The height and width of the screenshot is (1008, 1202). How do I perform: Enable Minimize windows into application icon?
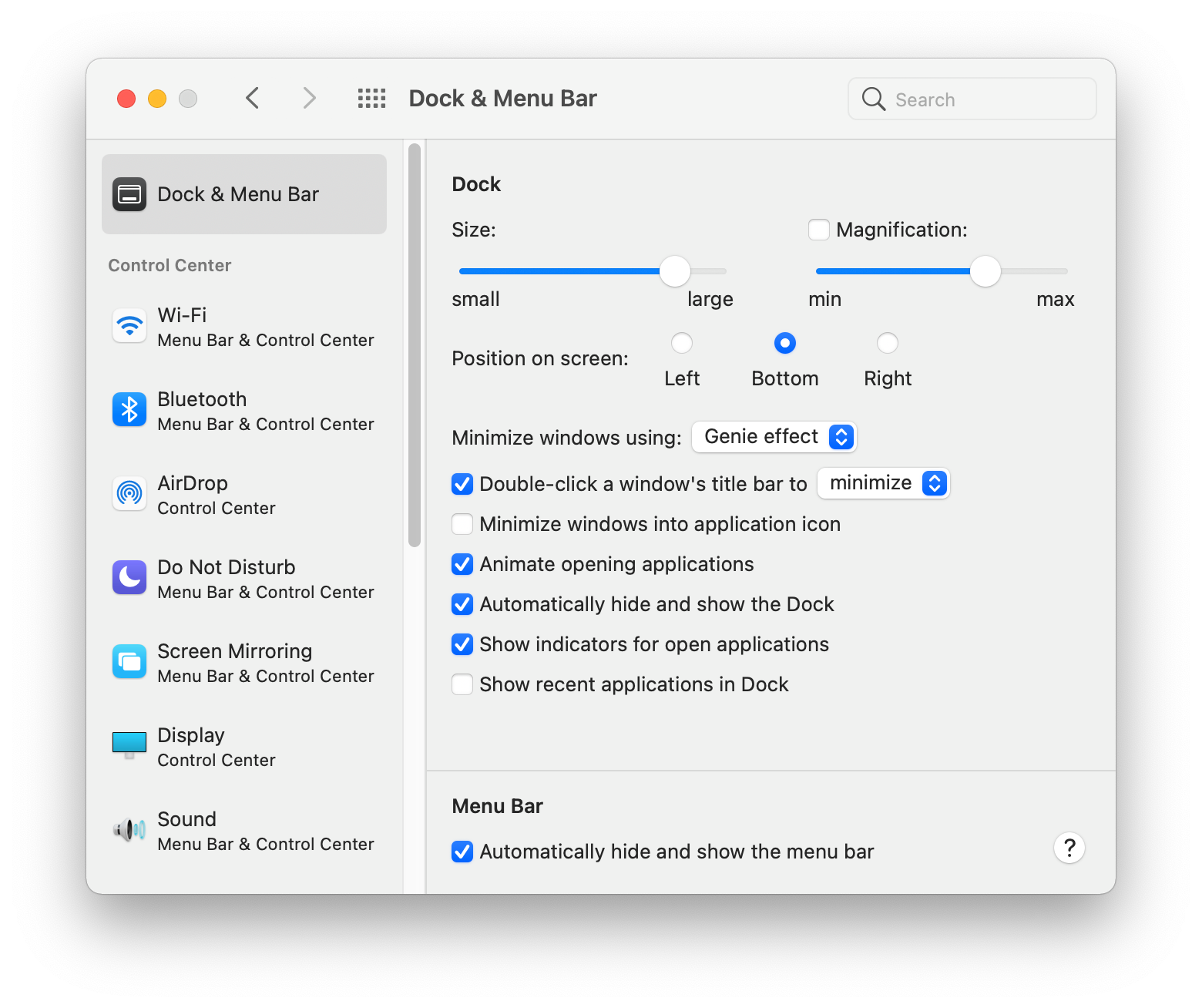tap(462, 524)
